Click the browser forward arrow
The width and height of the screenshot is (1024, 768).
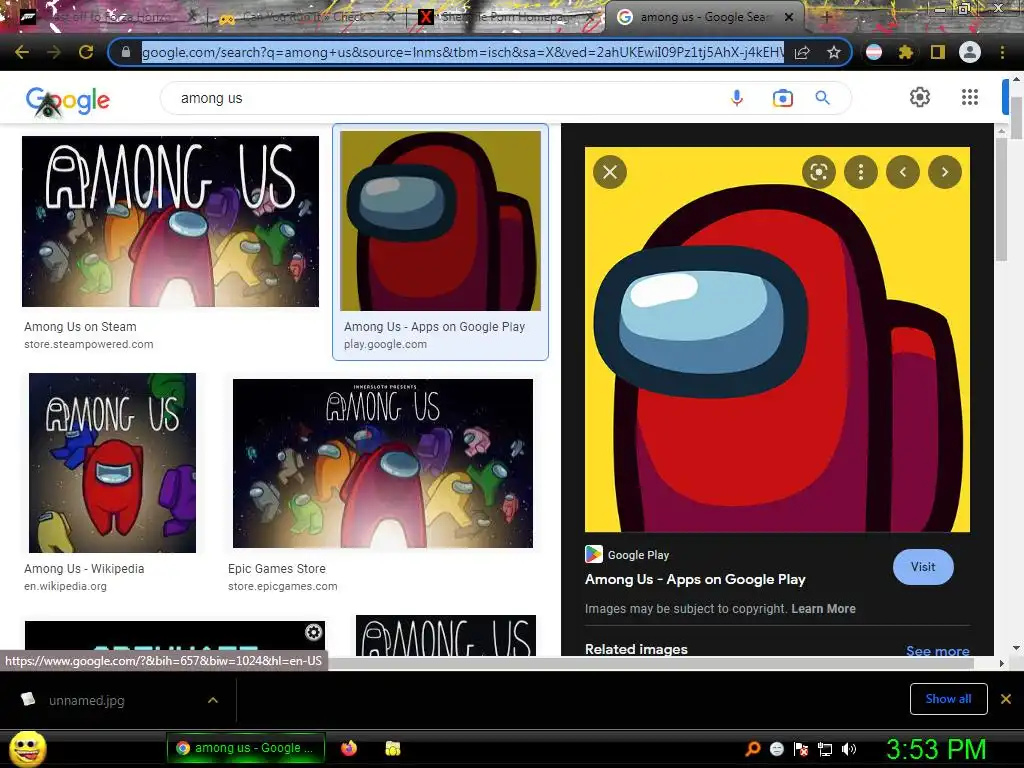[x=54, y=52]
